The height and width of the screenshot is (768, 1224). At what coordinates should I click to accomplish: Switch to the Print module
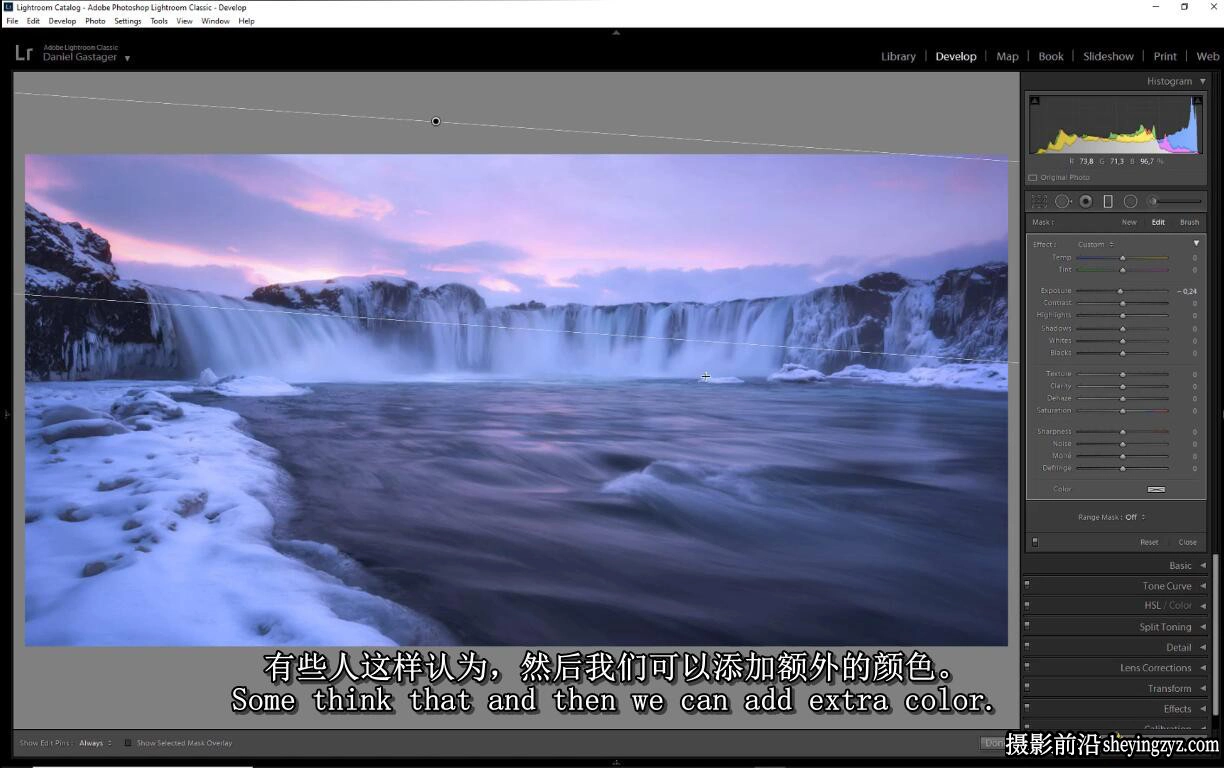pyautogui.click(x=1165, y=57)
